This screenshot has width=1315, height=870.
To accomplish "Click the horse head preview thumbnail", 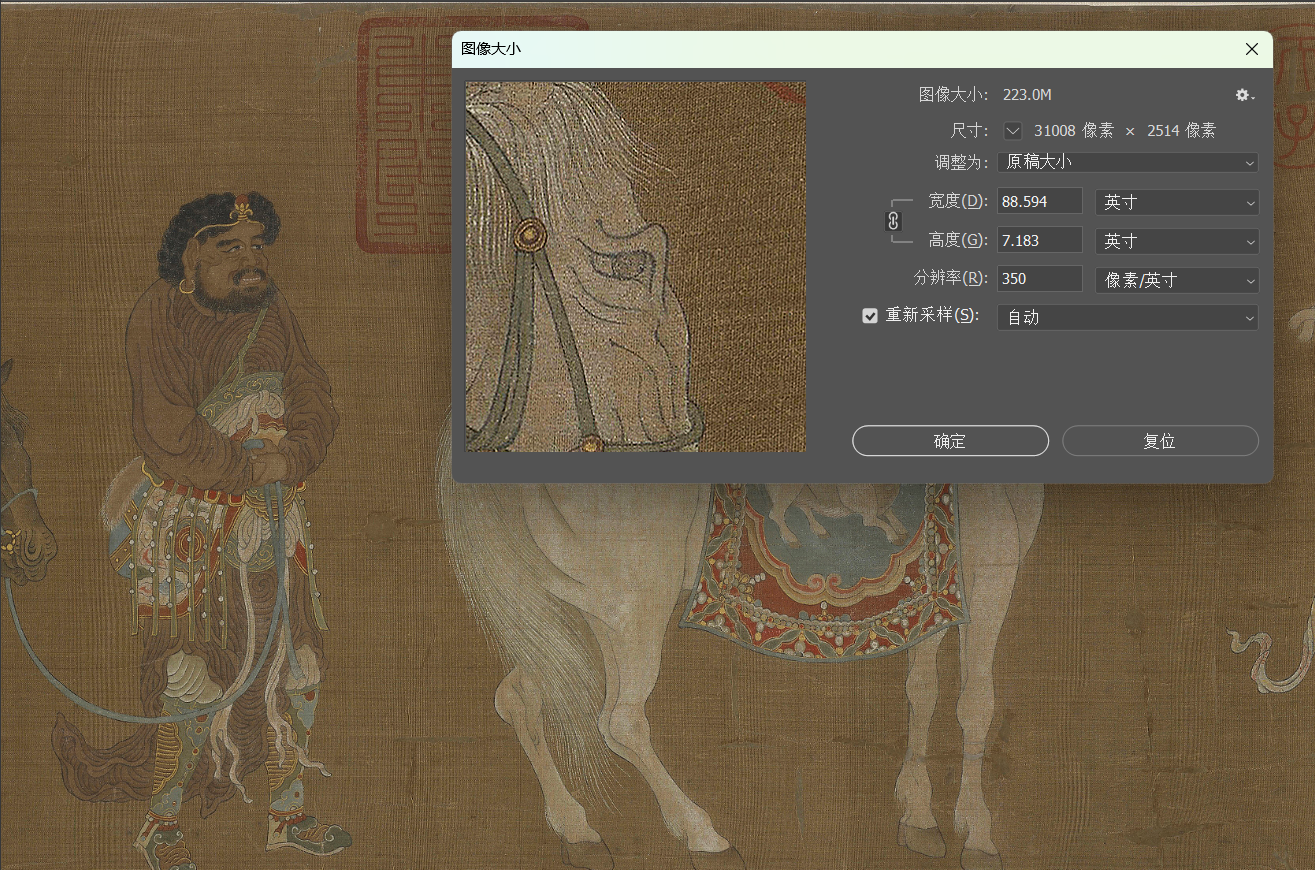I will pyautogui.click(x=635, y=266).
